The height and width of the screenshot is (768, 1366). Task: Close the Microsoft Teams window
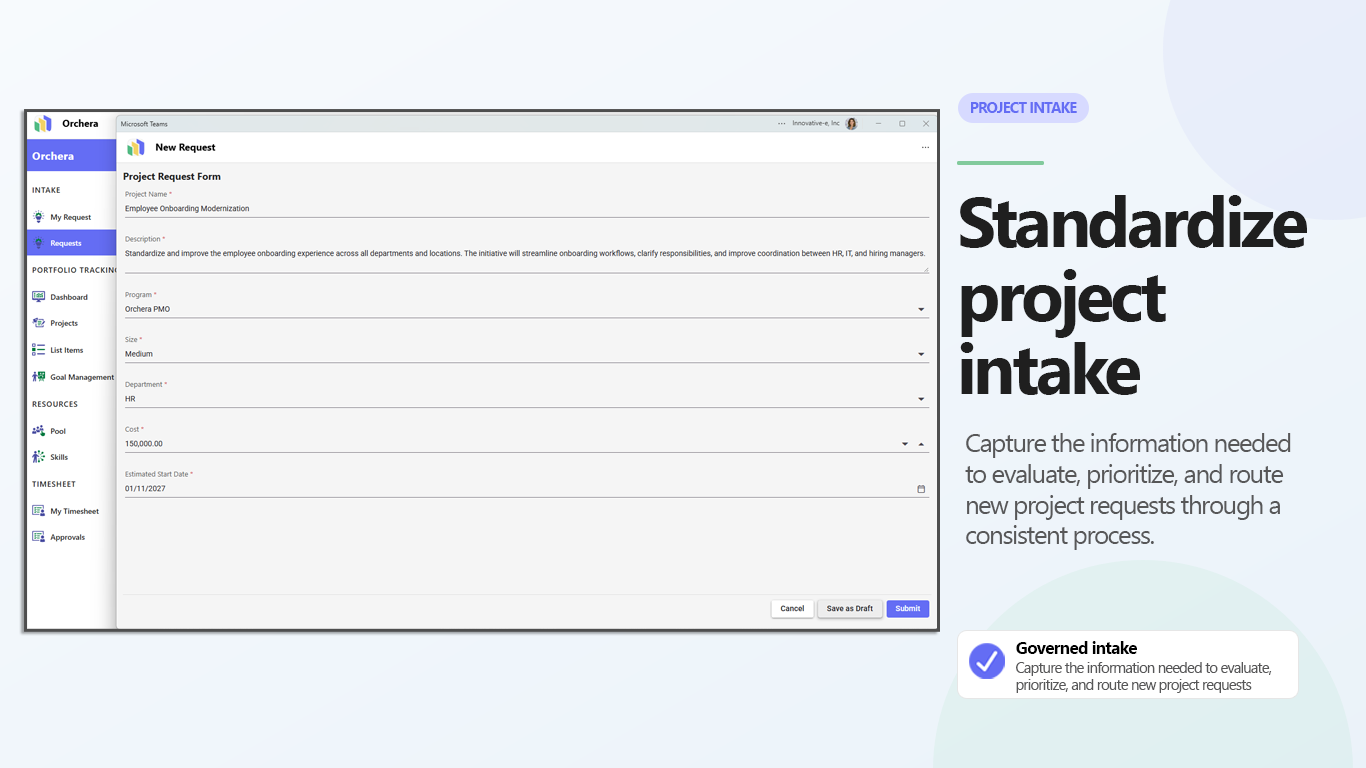[x=926, y=124]
